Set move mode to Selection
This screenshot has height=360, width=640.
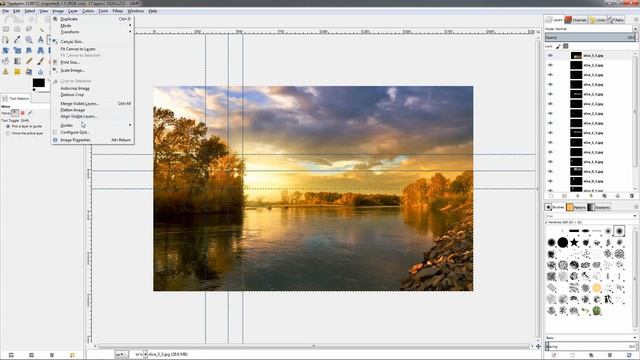tap(22, 113)
